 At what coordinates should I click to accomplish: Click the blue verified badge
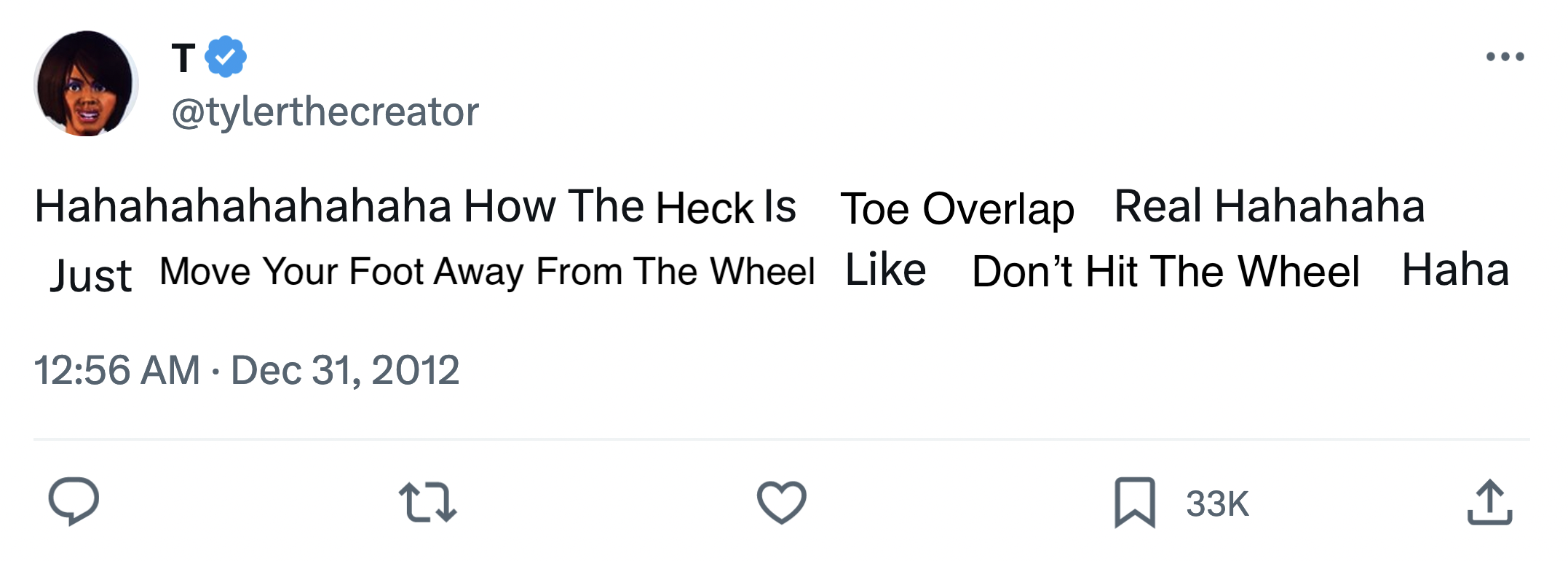click(226, 56)
